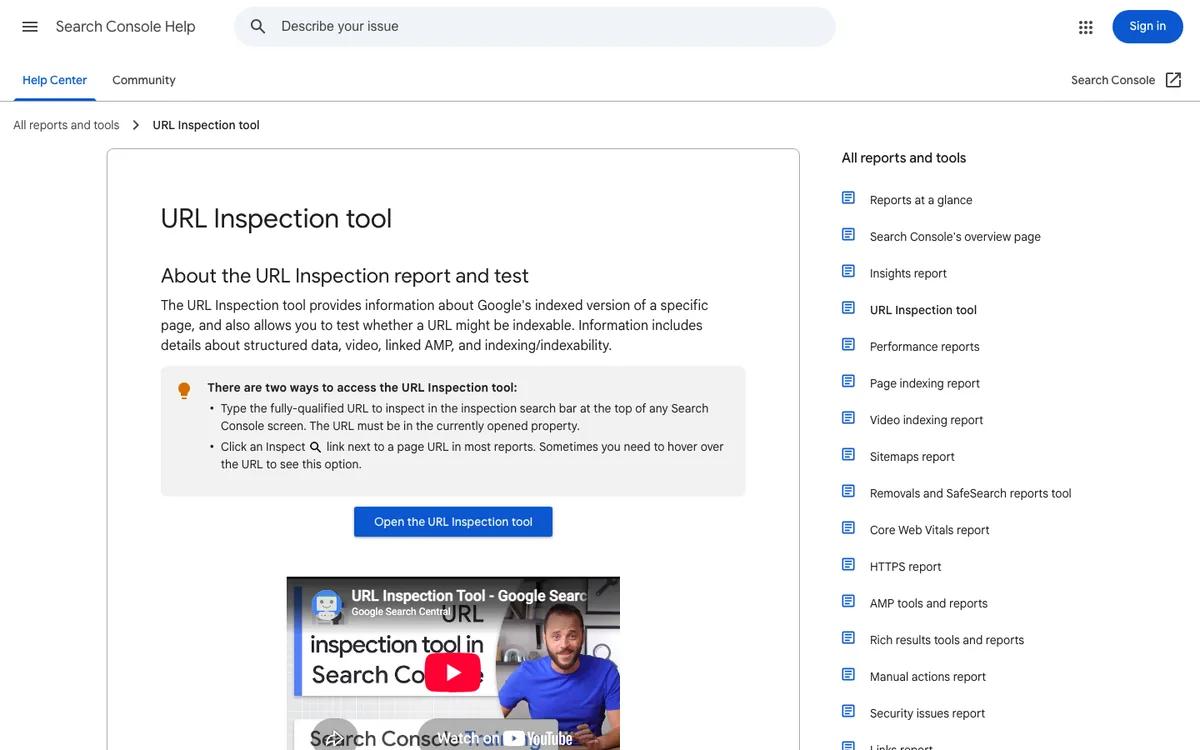
Task: Open Video indexing report article
Action: click(x=926, y=420)
